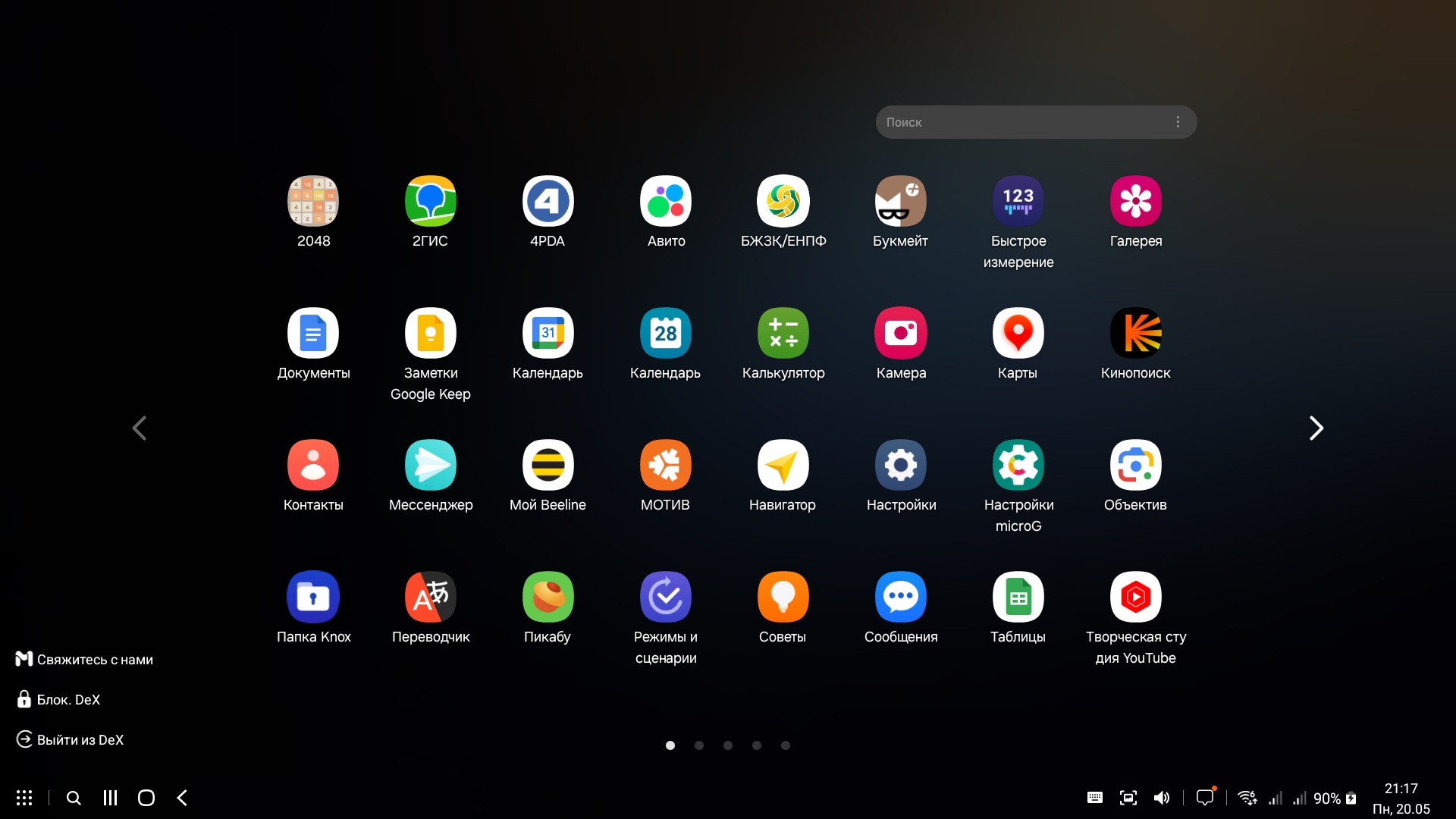The width and height of the screenshot is (1456, 819).
Task: Open the Букмейт reading app
Action: pyautogui.click(x=901, y=201)
